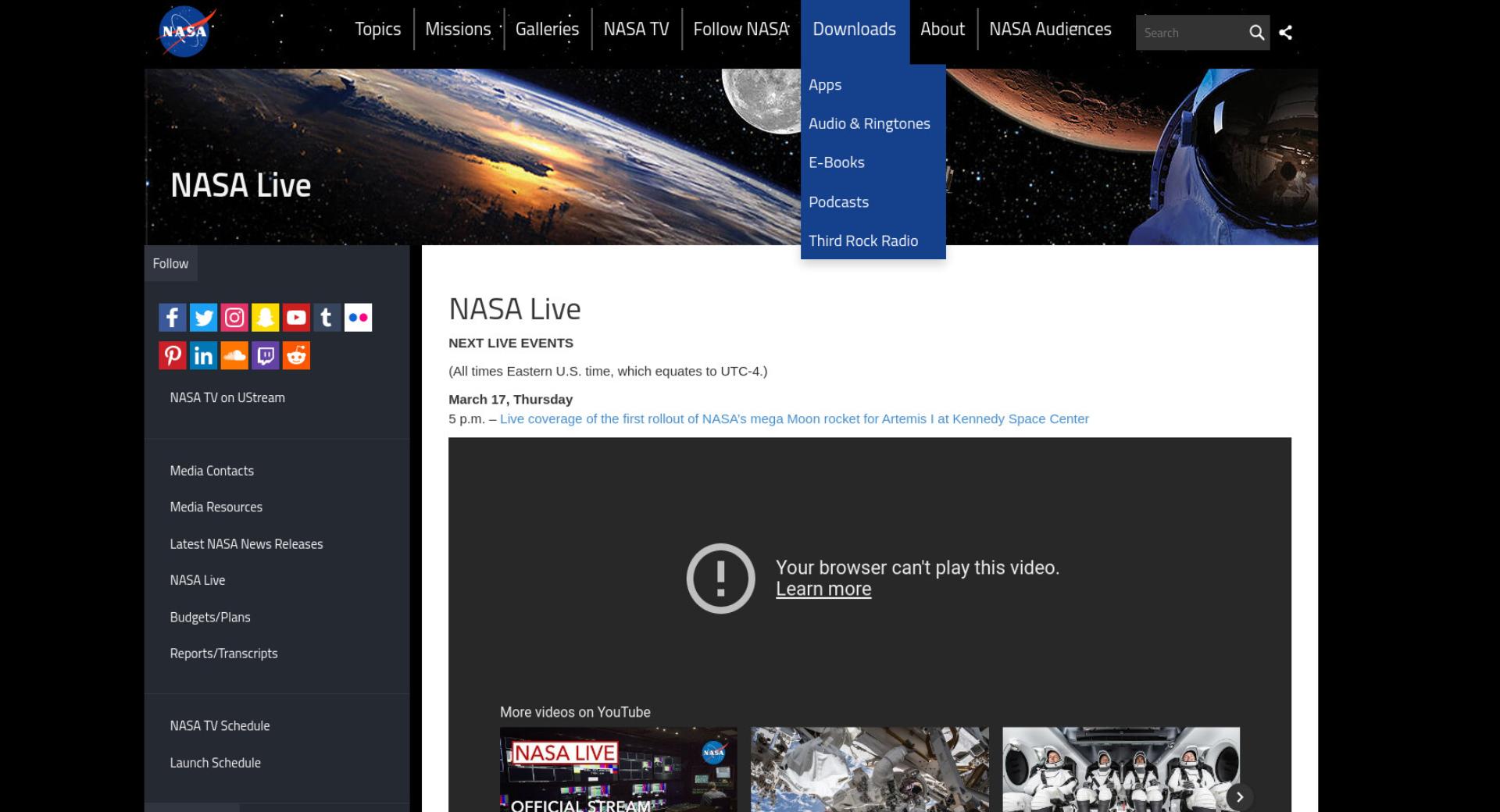Click the share icon in header
Viewport: 1500px width, 812px height.
[x=1285, y=33]
